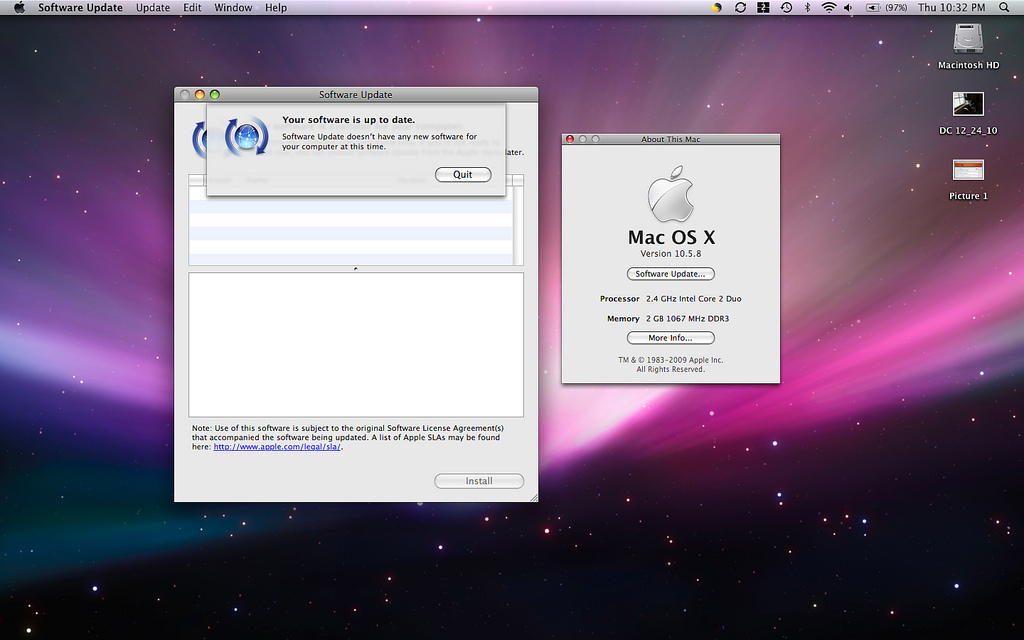Minimize the Software Update window with yellow button
Image resolution: width=1024 pixels, height=640 pixels.
coord(200,95)
